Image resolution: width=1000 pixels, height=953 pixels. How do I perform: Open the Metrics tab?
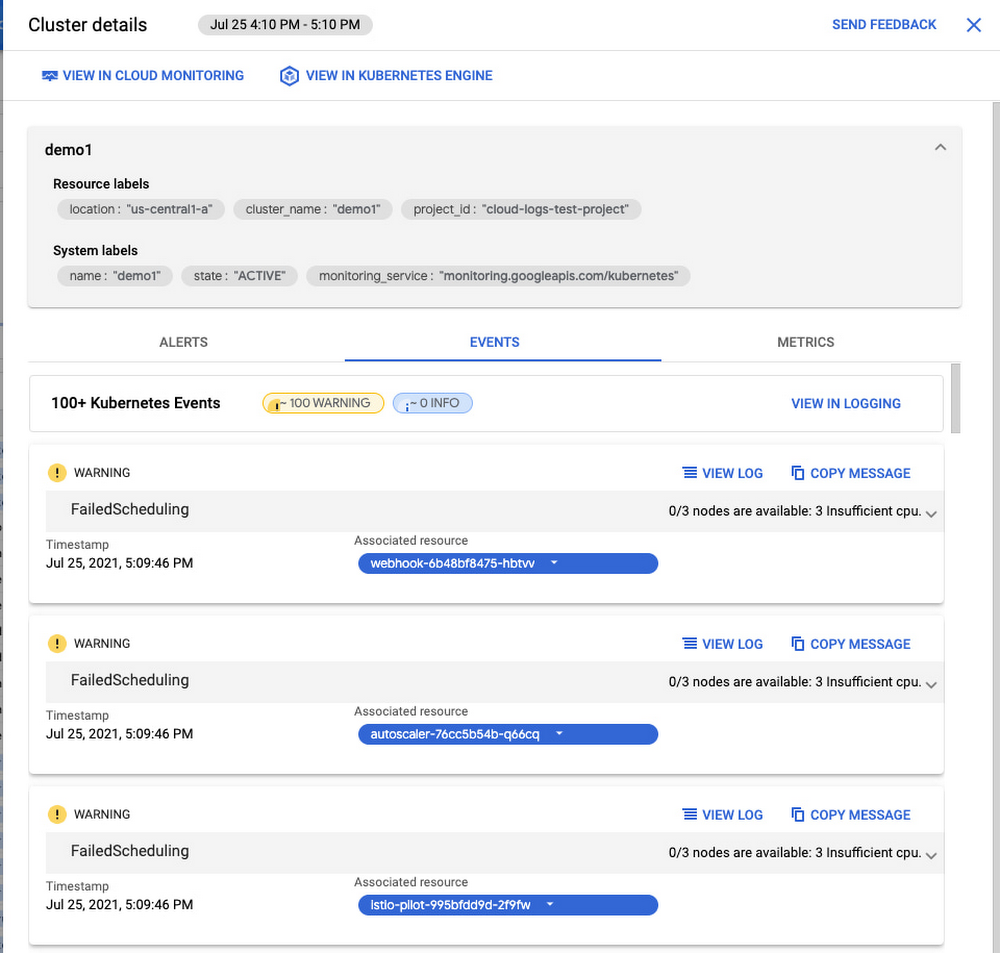coord(805,342)
